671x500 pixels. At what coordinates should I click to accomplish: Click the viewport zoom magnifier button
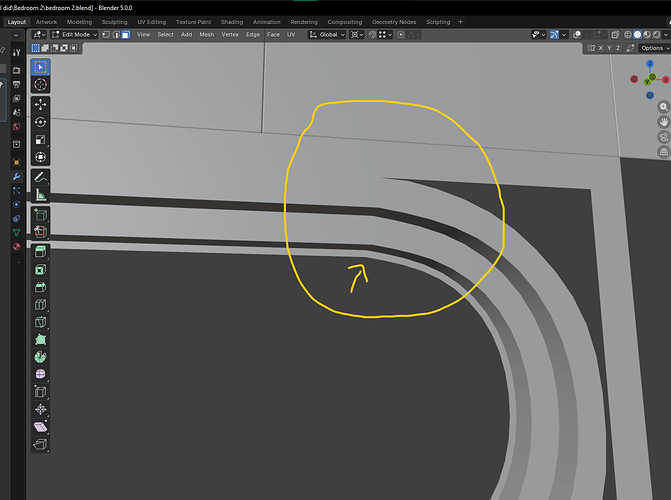pos(664,107)
